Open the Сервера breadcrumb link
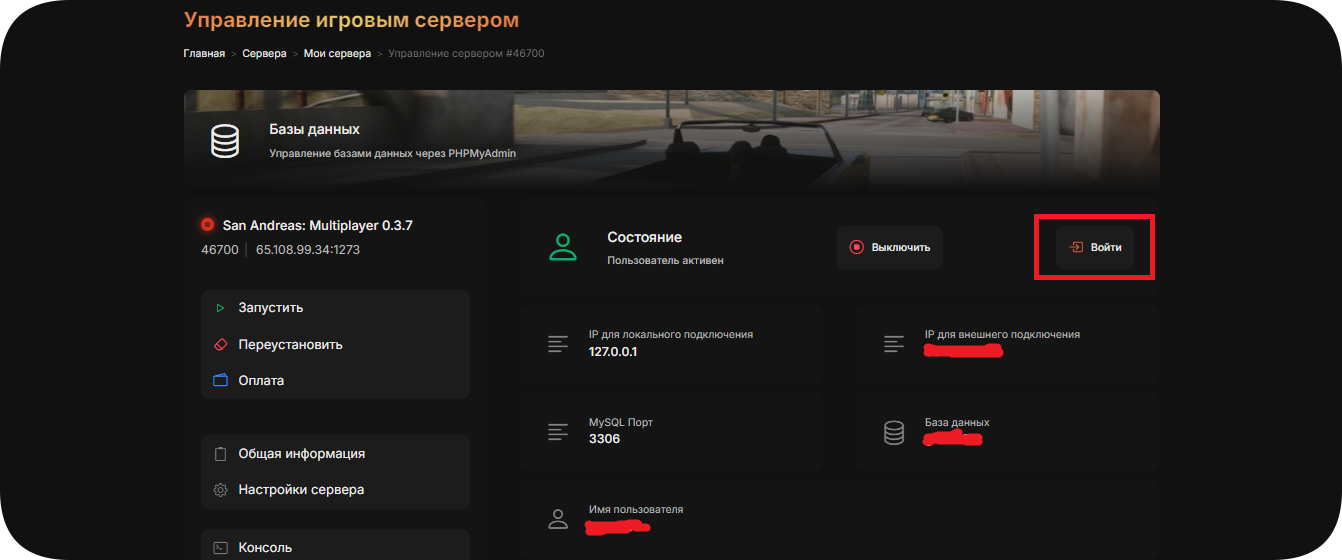Image resolution: width=1342 pixels, height=560 pixels. coord(264,53)
